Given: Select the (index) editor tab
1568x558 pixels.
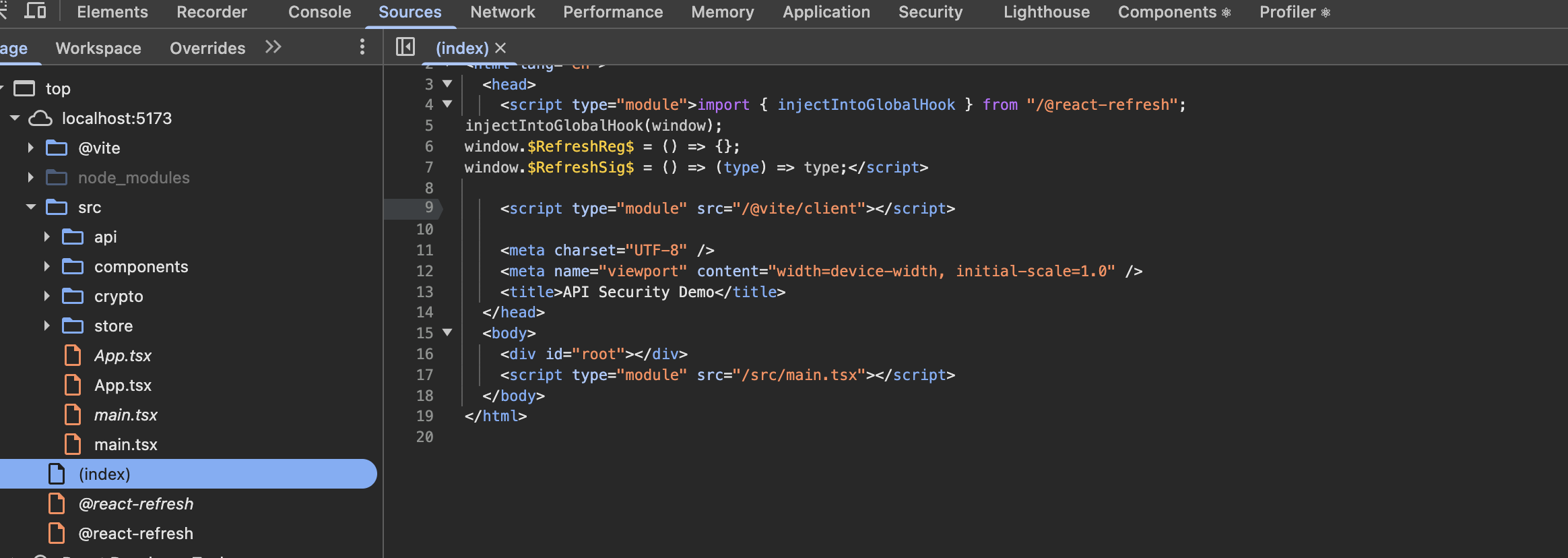Looking at the screenshot, I should (x=462, y=48).
